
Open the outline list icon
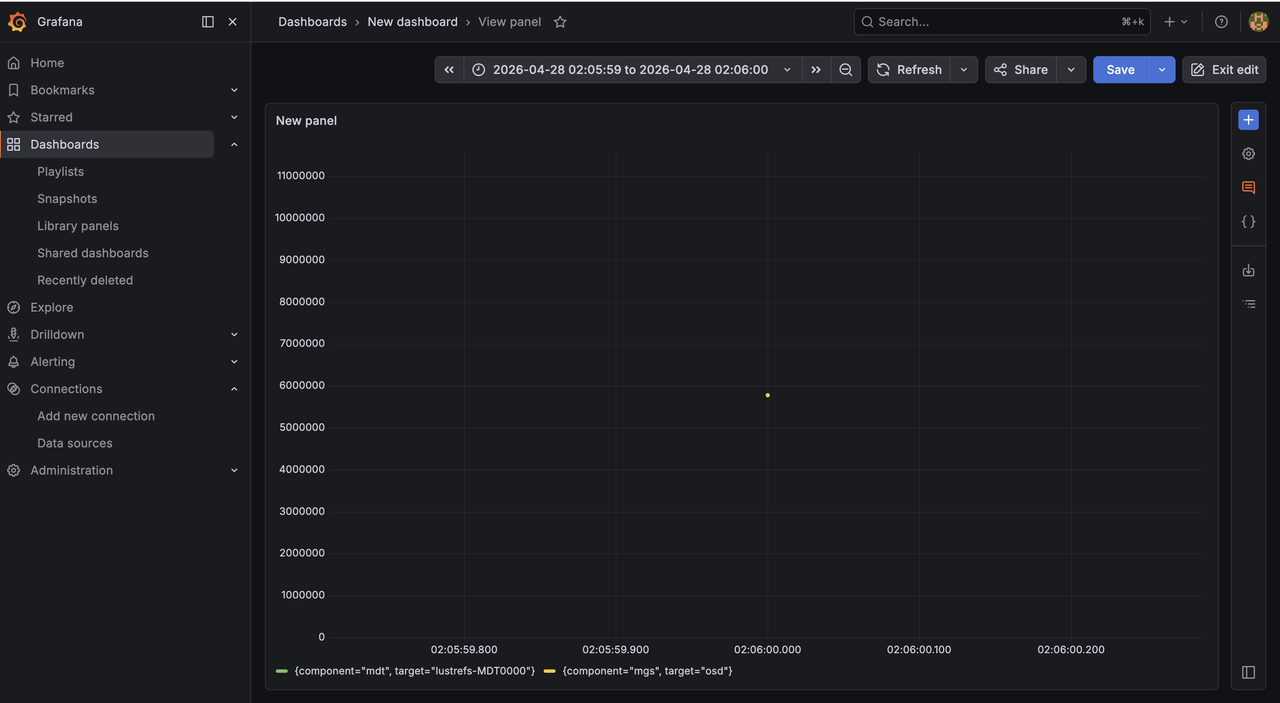1248,303
